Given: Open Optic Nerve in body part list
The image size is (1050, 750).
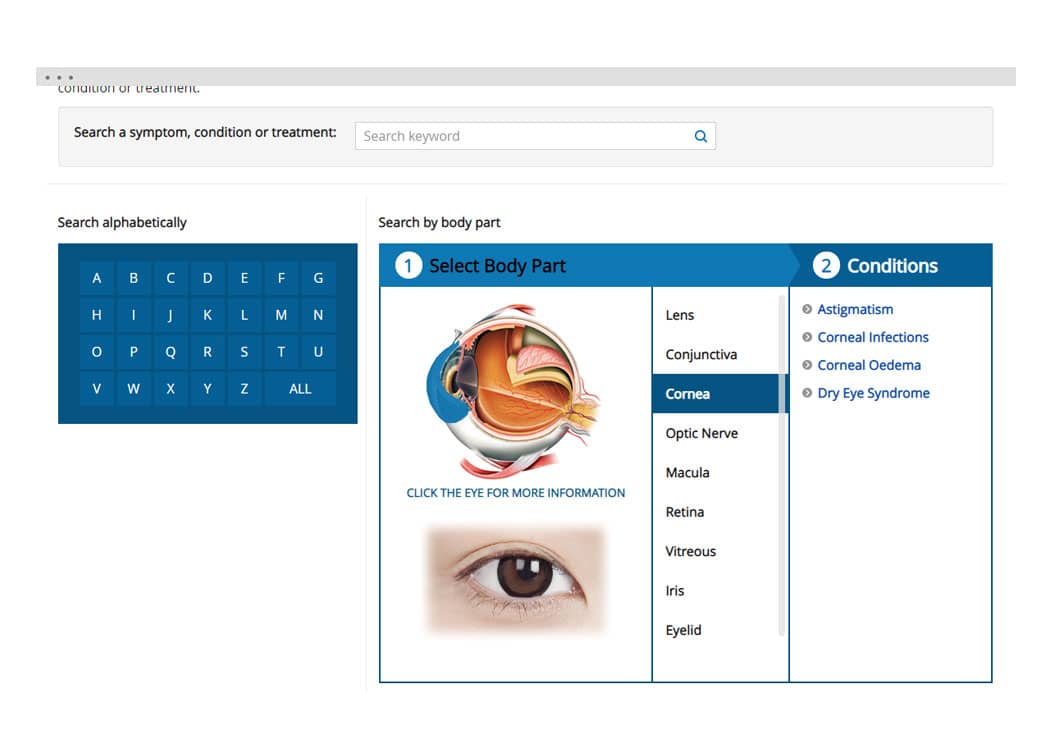Looking at the screenshot, I should (701, 433).
